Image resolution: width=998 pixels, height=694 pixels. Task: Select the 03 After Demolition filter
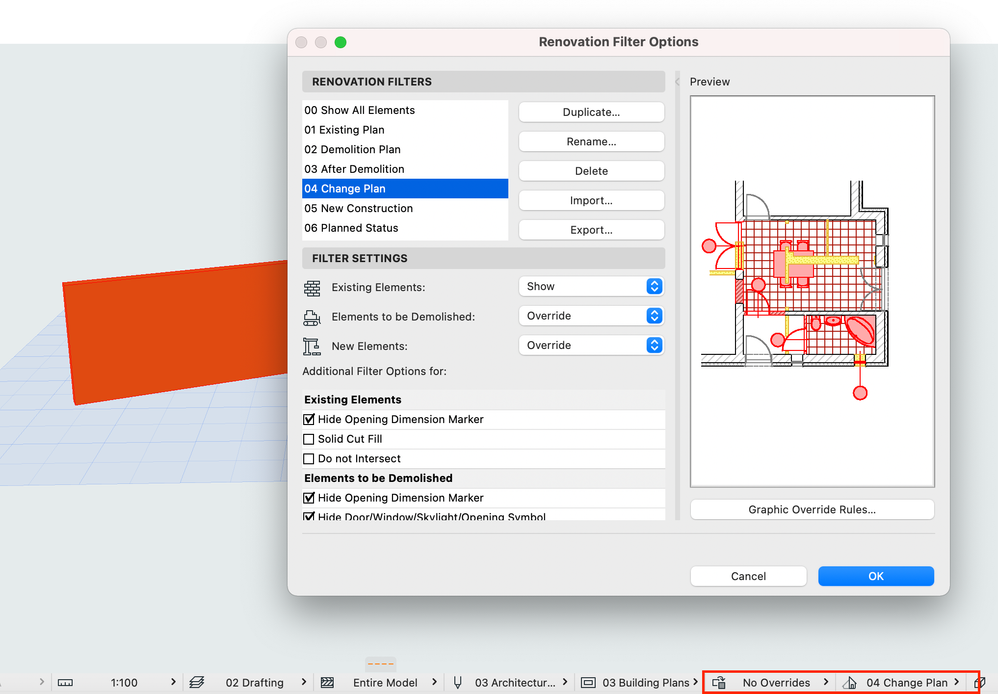(405, 169)
